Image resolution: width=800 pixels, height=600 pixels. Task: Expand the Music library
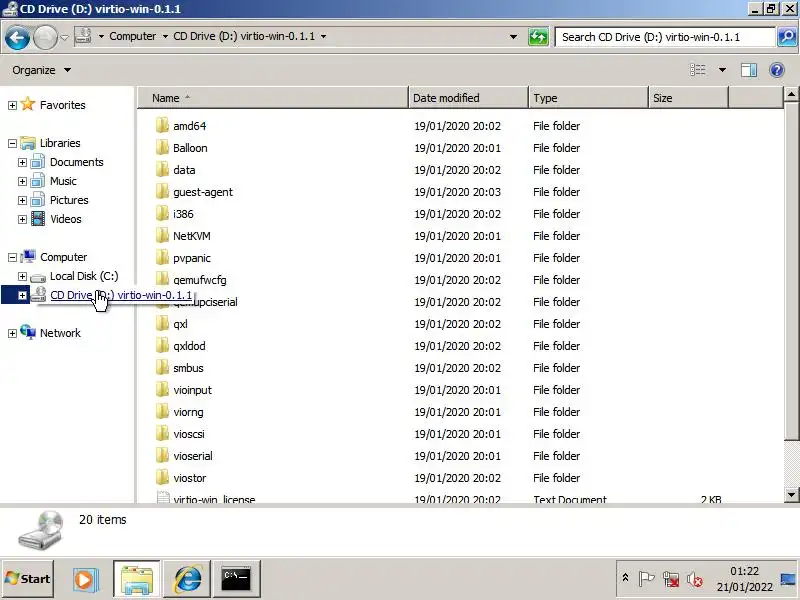pyautogui.click(x=22, y=181)
